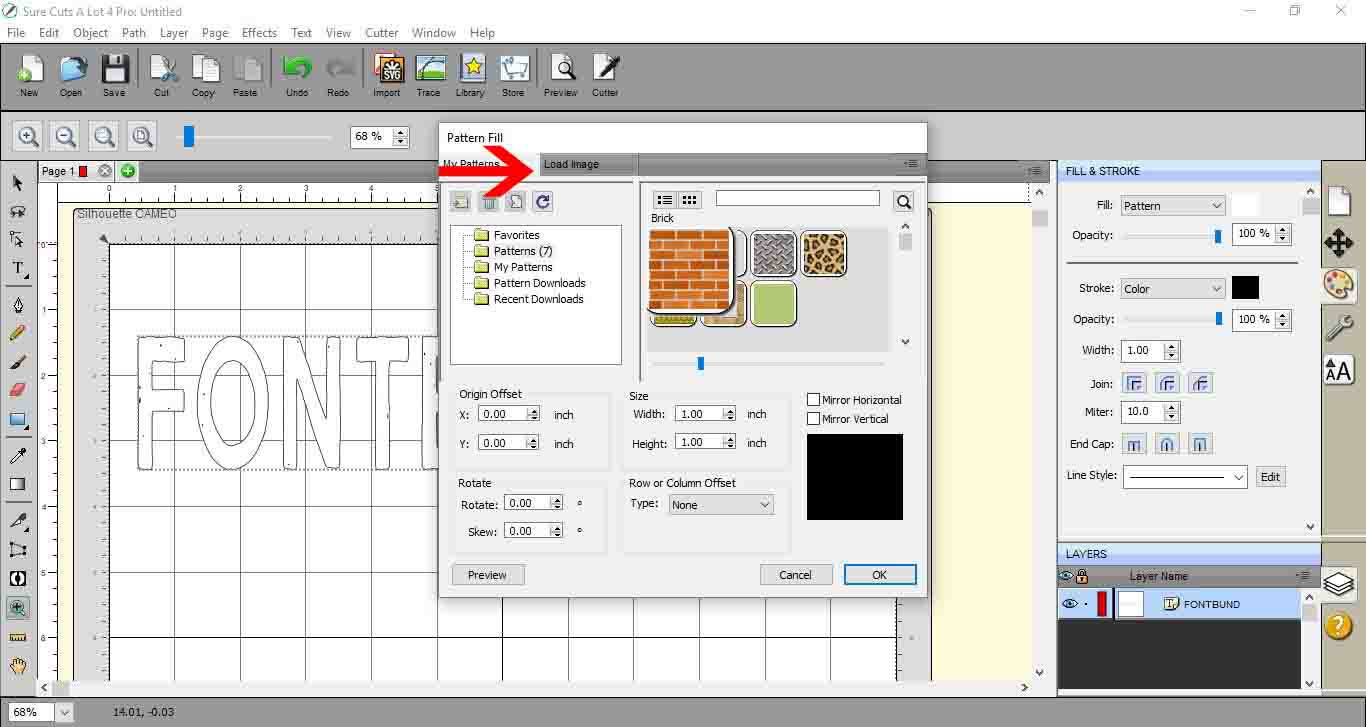Click the black Stroke color swatch
Viewport: 1366px width, 727px height.
pos(1245,288)
